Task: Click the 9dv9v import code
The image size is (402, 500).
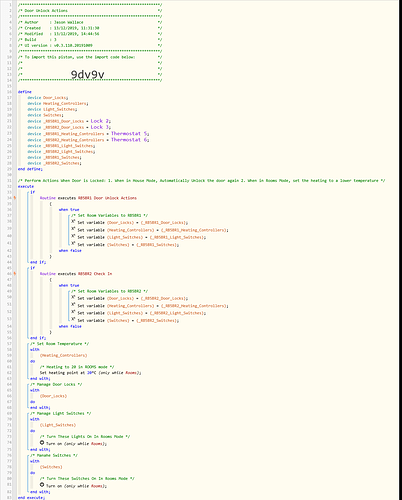Action: [87, 75]
